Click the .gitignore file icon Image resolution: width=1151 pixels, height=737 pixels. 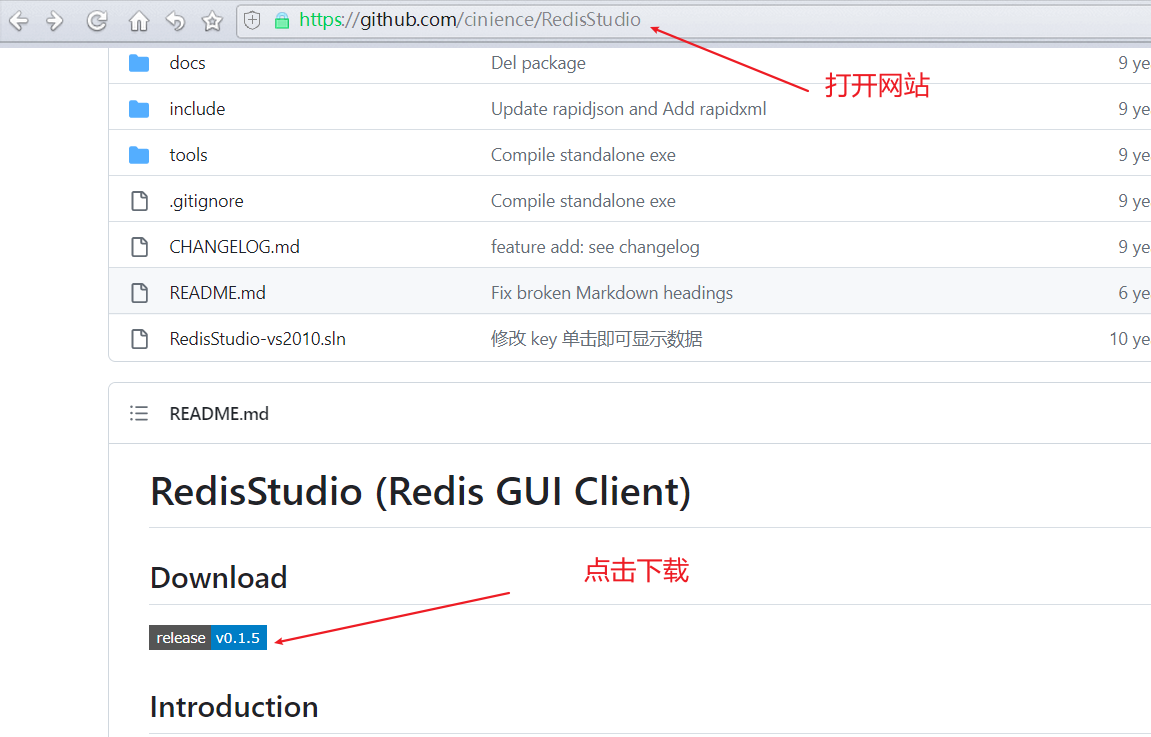coord(139,201)
